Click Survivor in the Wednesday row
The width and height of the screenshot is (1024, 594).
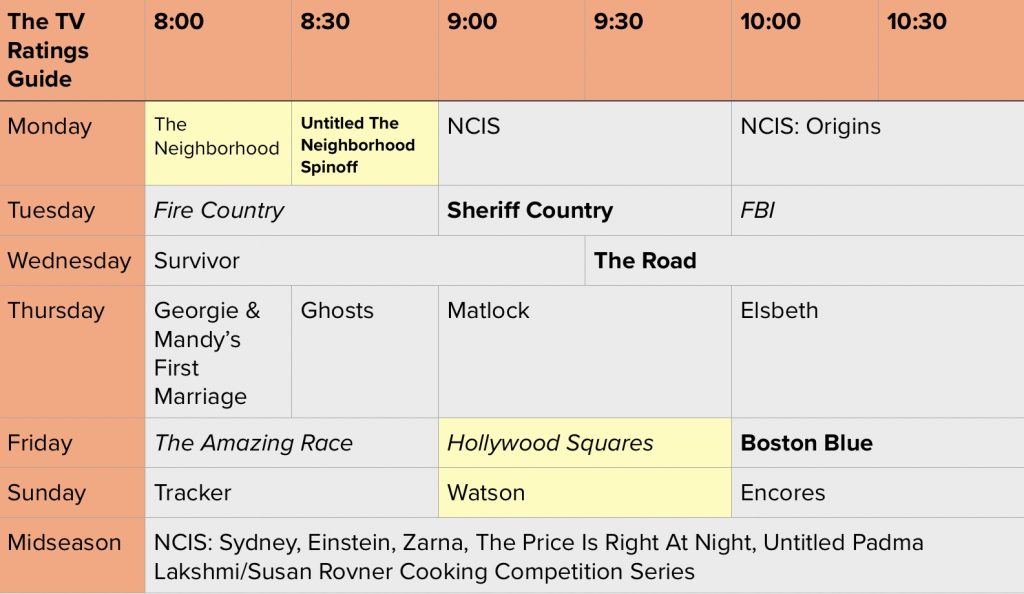[197, 261]
